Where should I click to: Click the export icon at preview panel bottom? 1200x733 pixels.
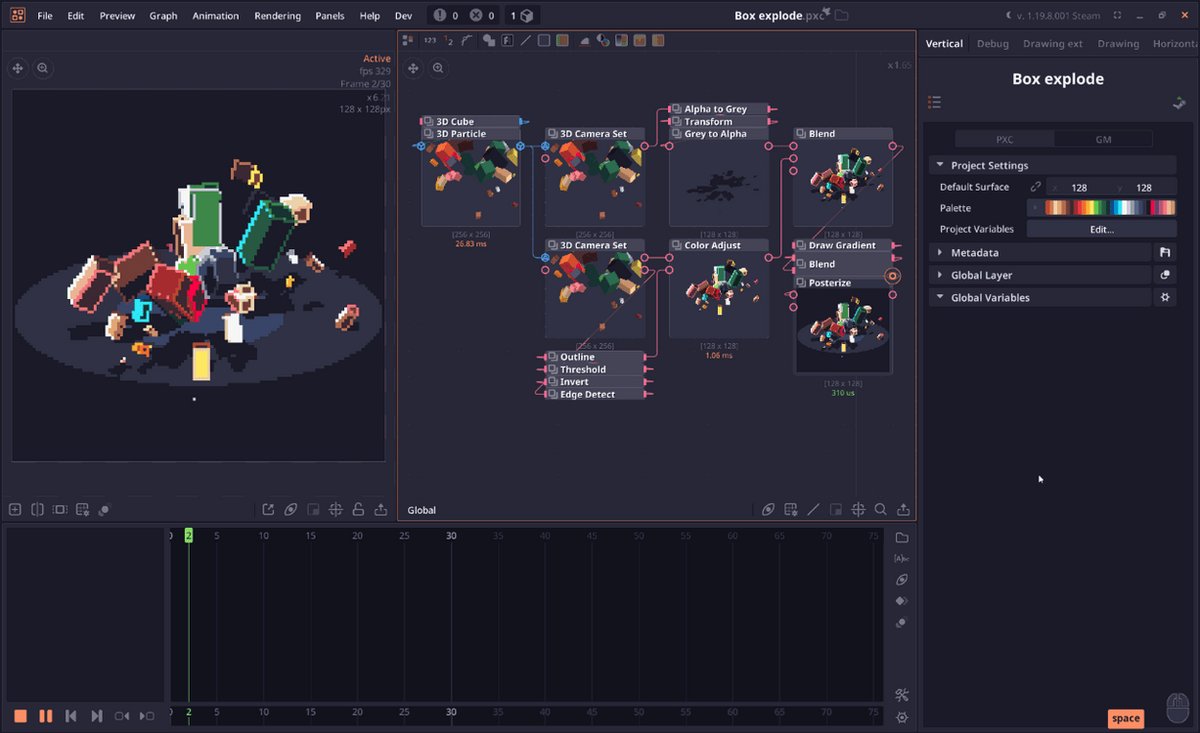click(381, 509)
